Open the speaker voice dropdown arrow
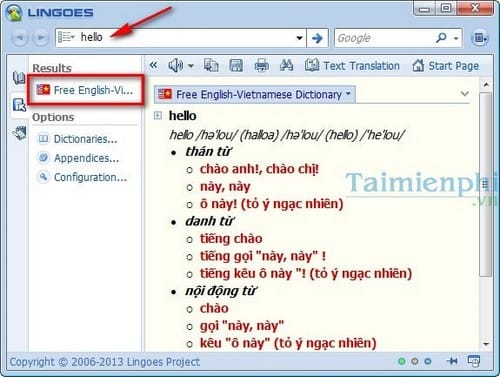 (191, 66)
